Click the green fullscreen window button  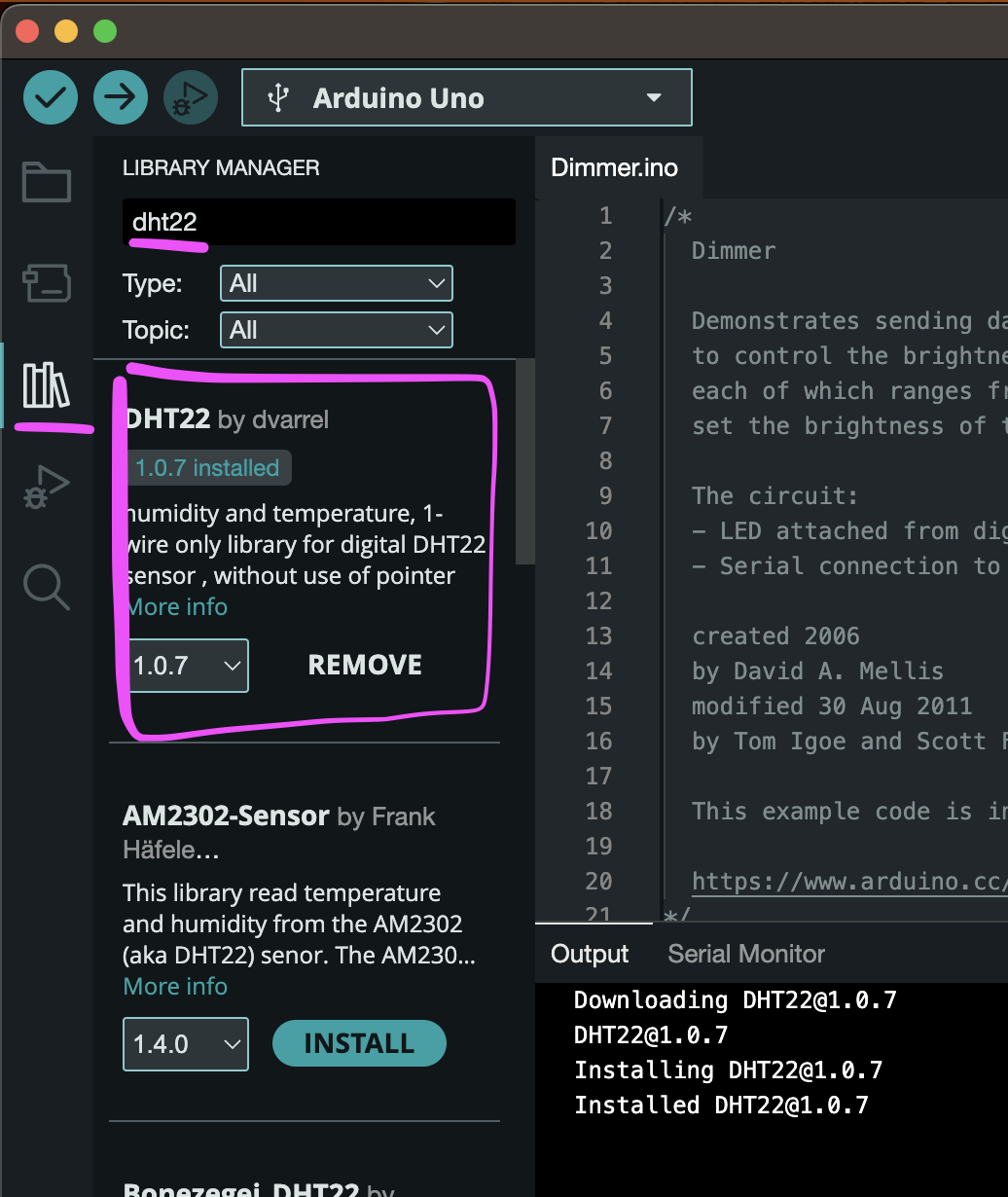105,31
